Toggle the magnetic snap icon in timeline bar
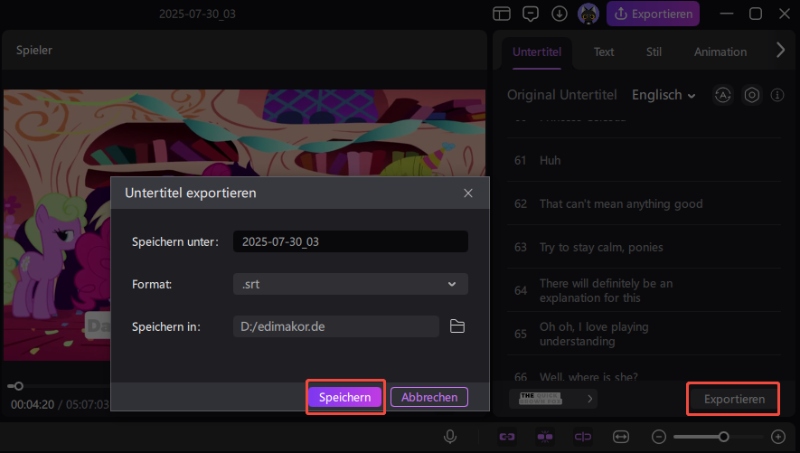800x453 pixels. point(545,436)
